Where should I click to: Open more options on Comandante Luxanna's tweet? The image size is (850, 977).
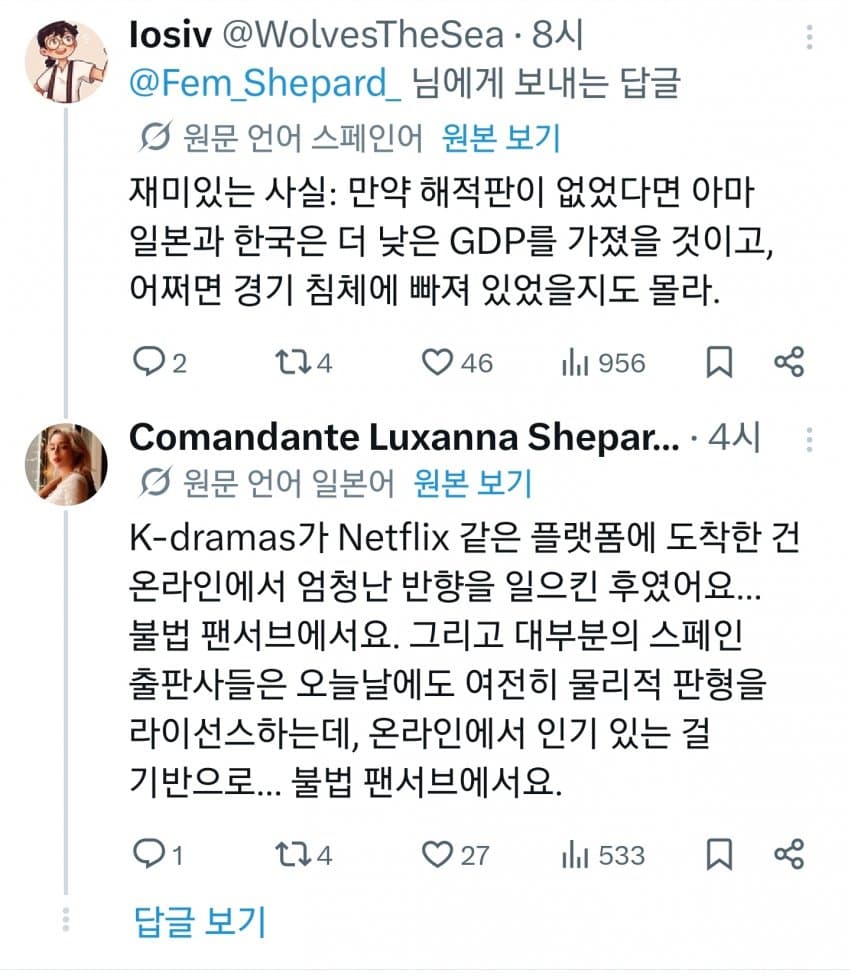pyautogui.click(x=809, y=440)
